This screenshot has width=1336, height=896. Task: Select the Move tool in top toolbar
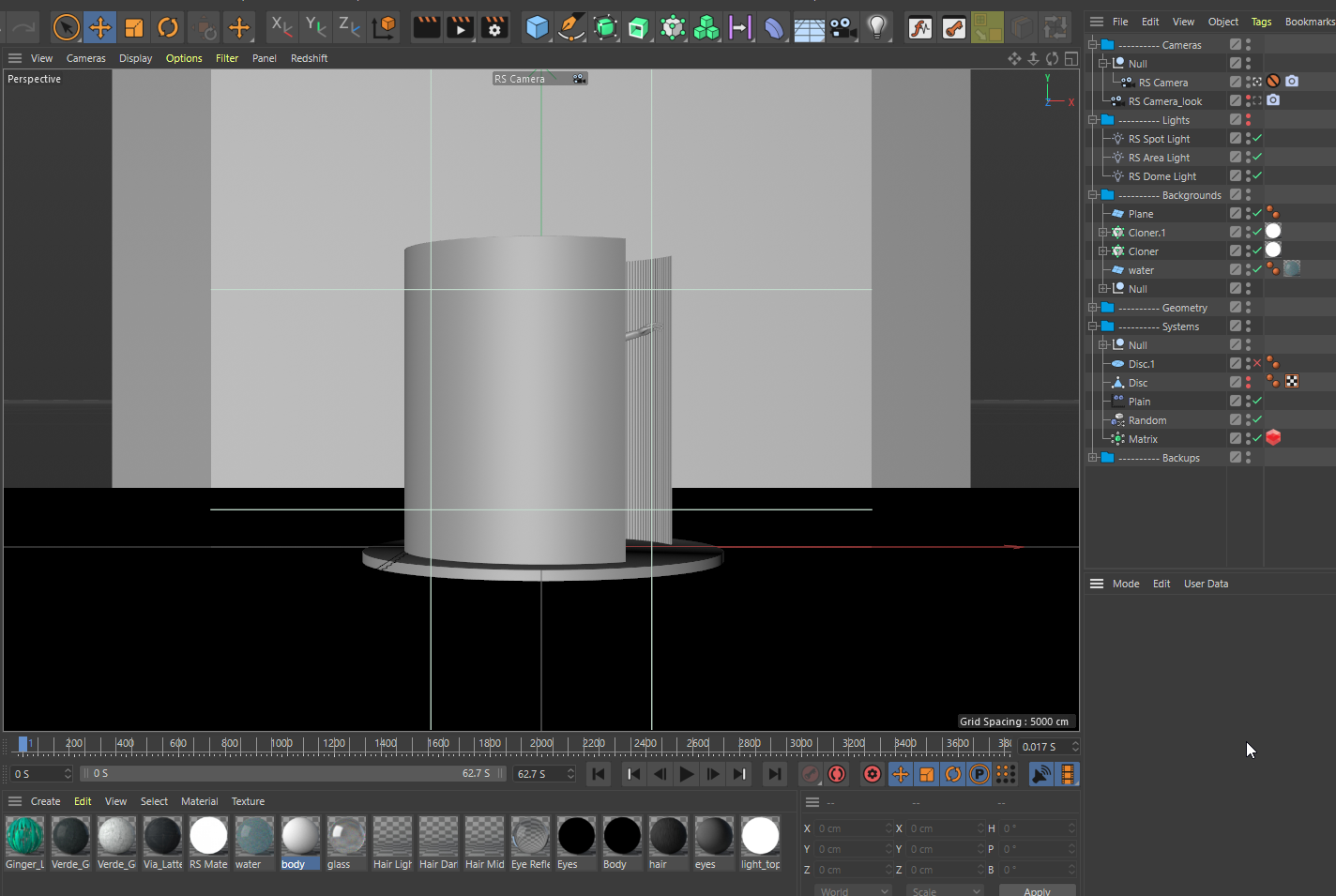[99, 27]
